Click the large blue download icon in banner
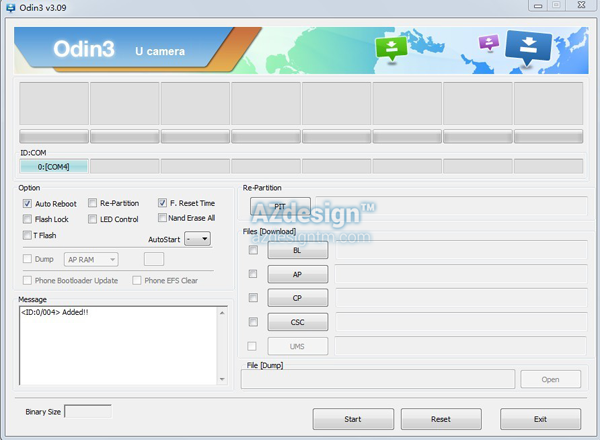The image size is (600, 440). point(528,47)
